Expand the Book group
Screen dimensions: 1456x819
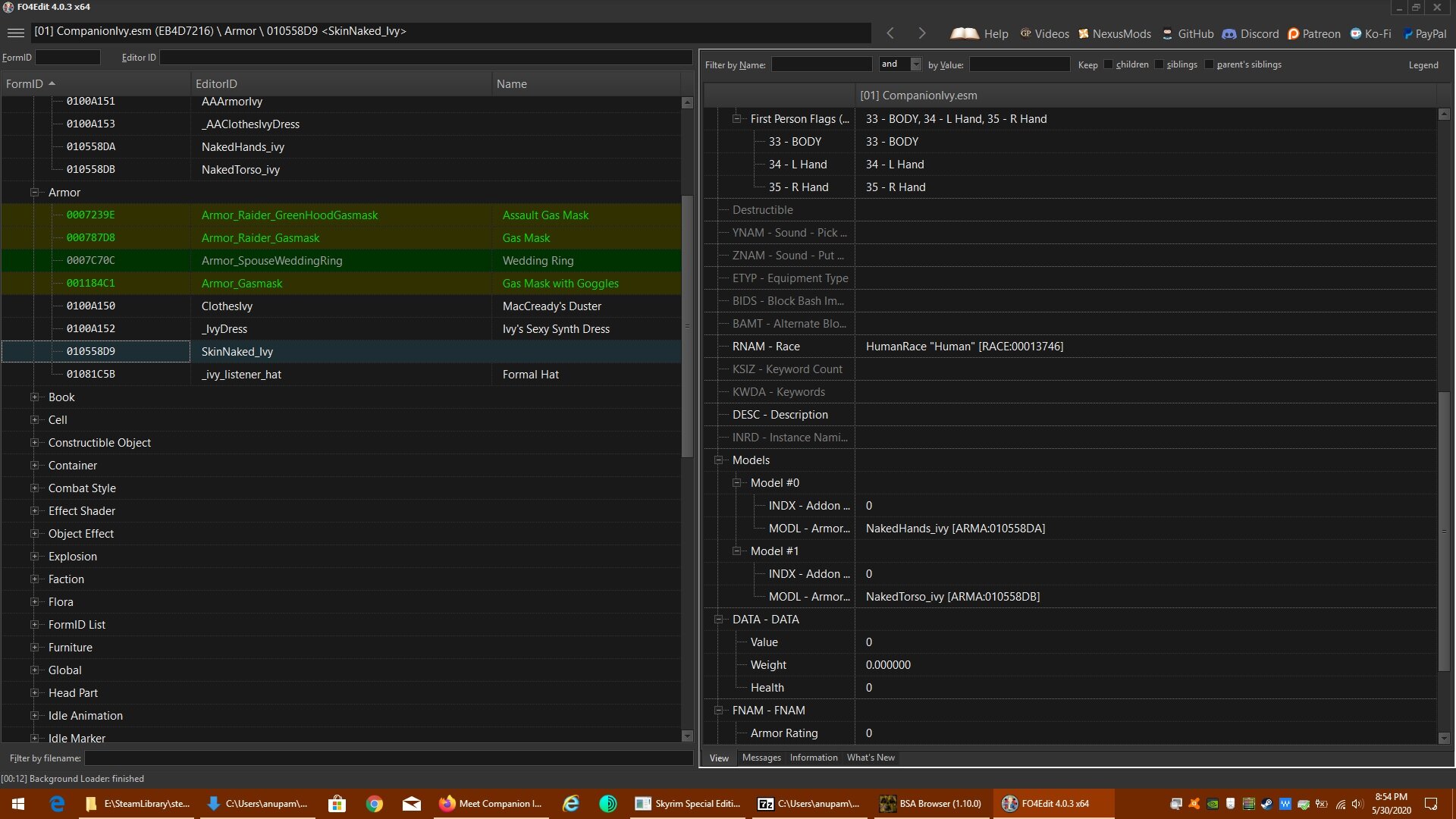[x=34, y=397]
